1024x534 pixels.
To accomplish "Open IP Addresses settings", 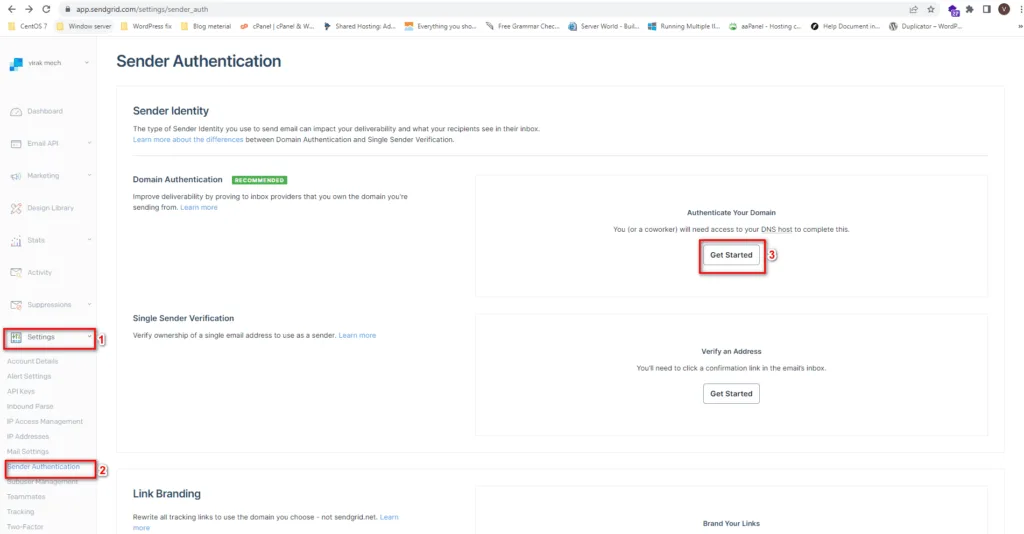I will pyautogui.click(x=28, y=436).
